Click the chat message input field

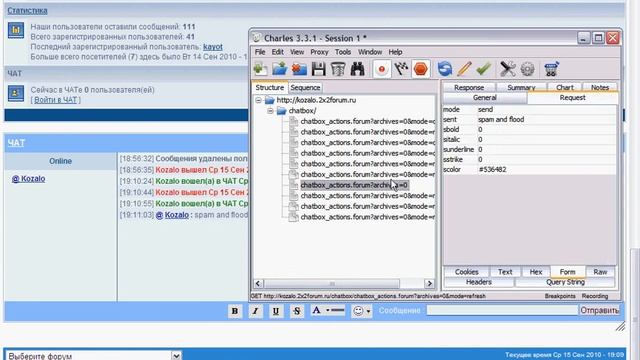[x=502, y=310]
